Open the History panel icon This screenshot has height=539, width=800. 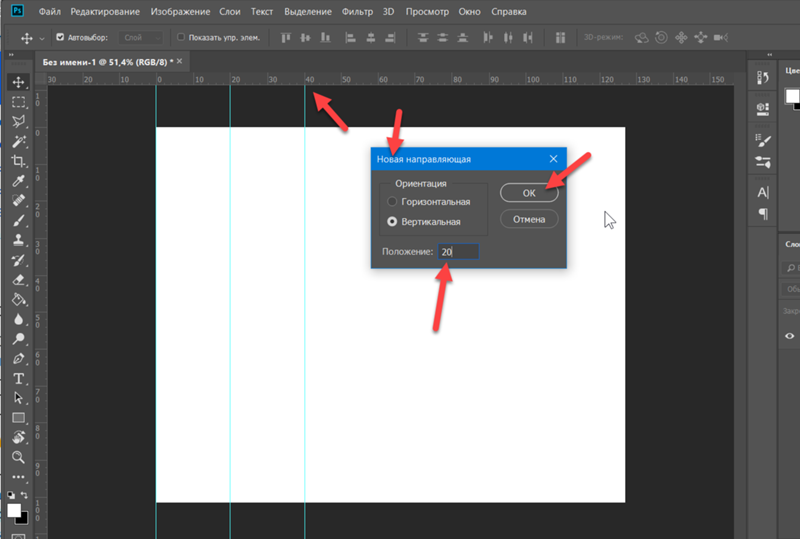[764, 77]
